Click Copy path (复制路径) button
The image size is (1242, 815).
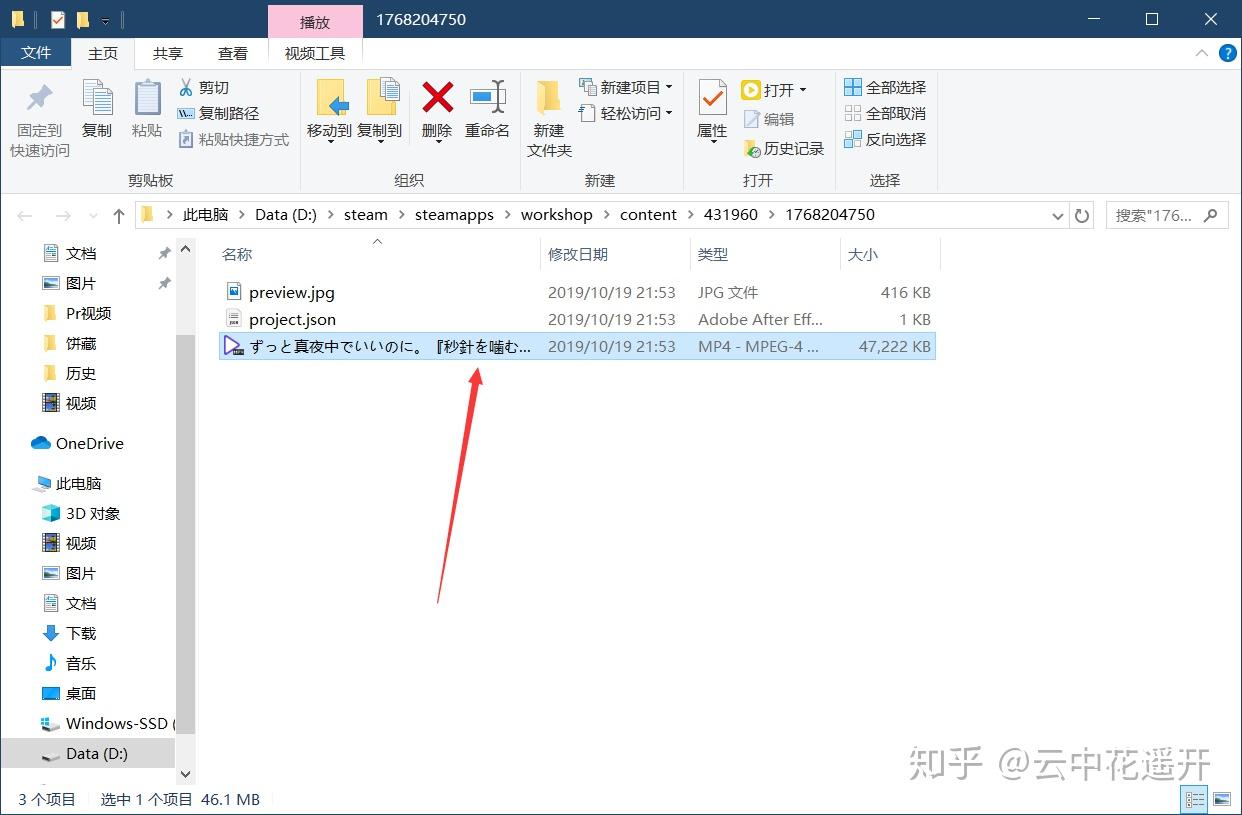click(218, 113)
